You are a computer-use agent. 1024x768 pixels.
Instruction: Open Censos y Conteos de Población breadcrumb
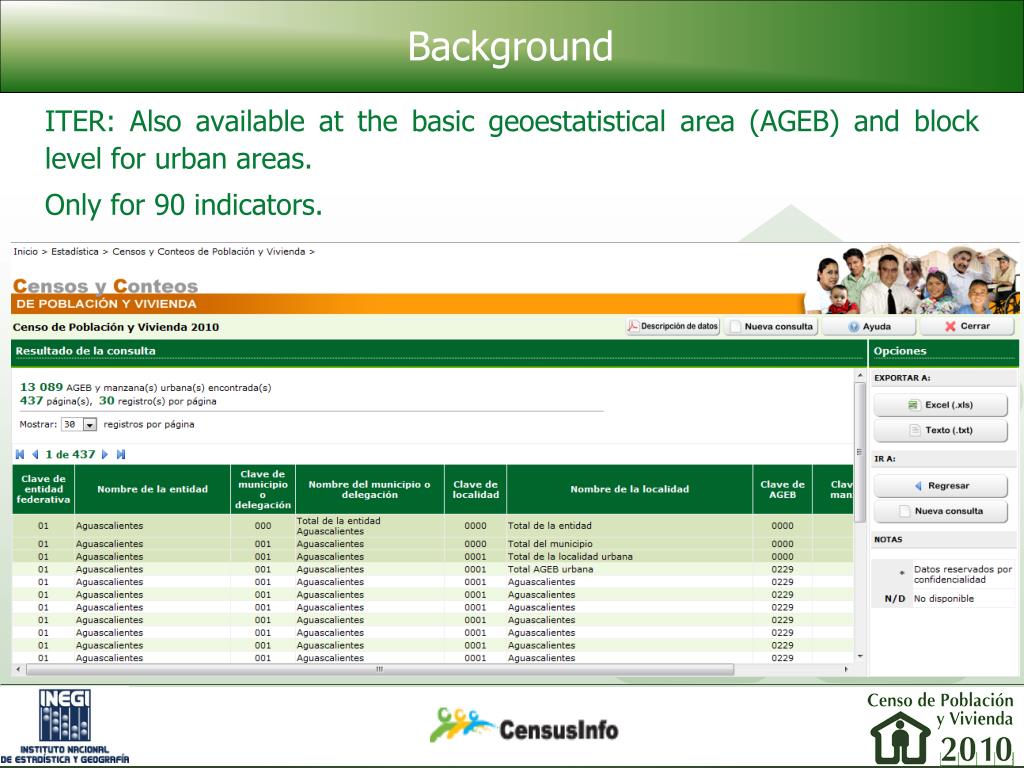coord(208,252)
